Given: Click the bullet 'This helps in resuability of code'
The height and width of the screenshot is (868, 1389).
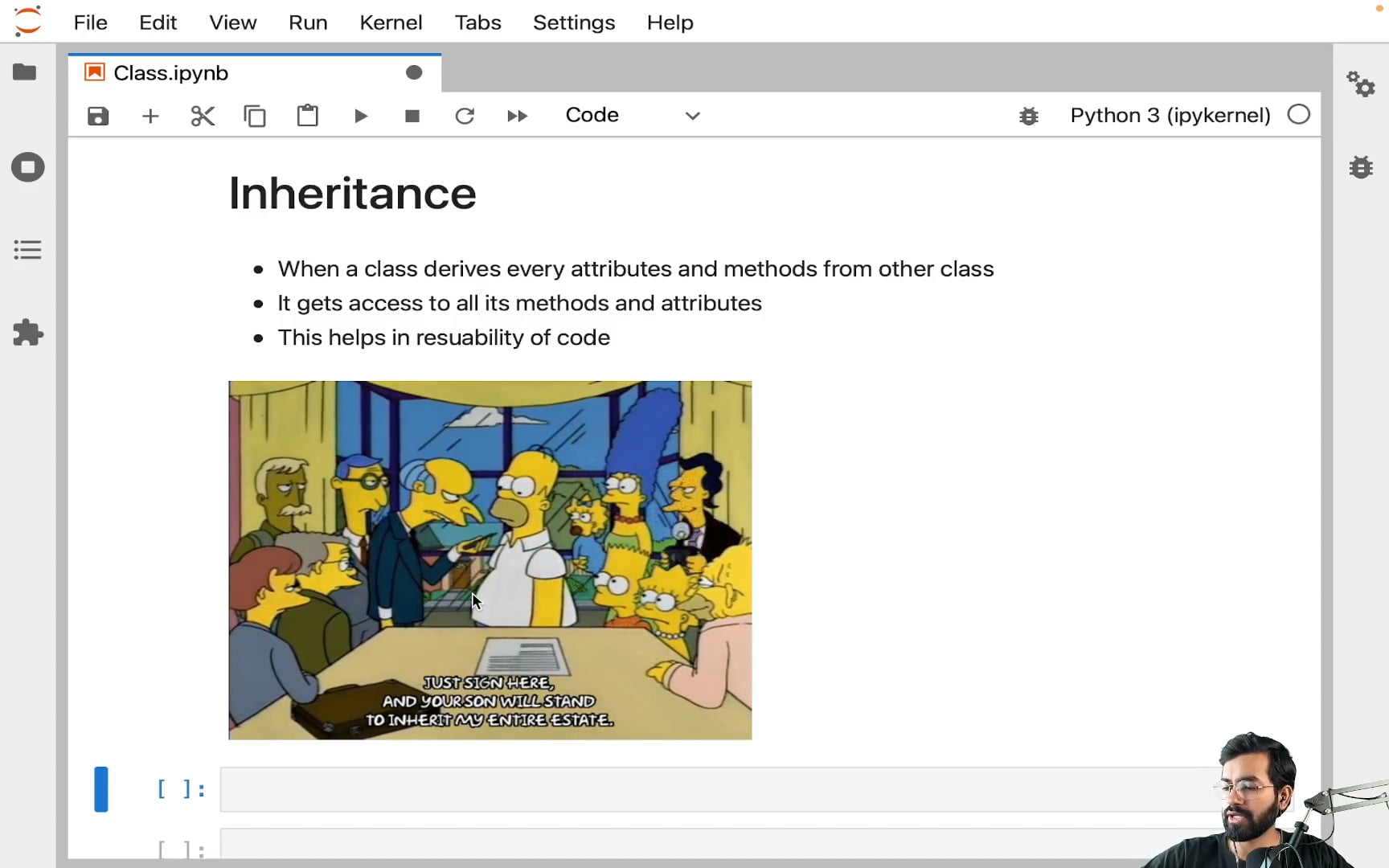Looking at the screenshot, I should click(x=444, y=338).
